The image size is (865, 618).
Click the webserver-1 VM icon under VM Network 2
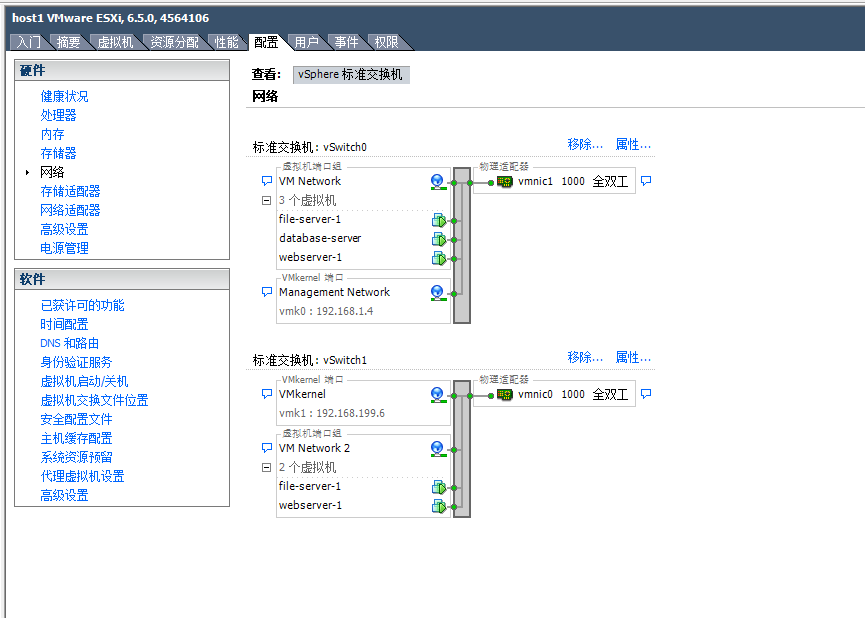coord(439,506)
